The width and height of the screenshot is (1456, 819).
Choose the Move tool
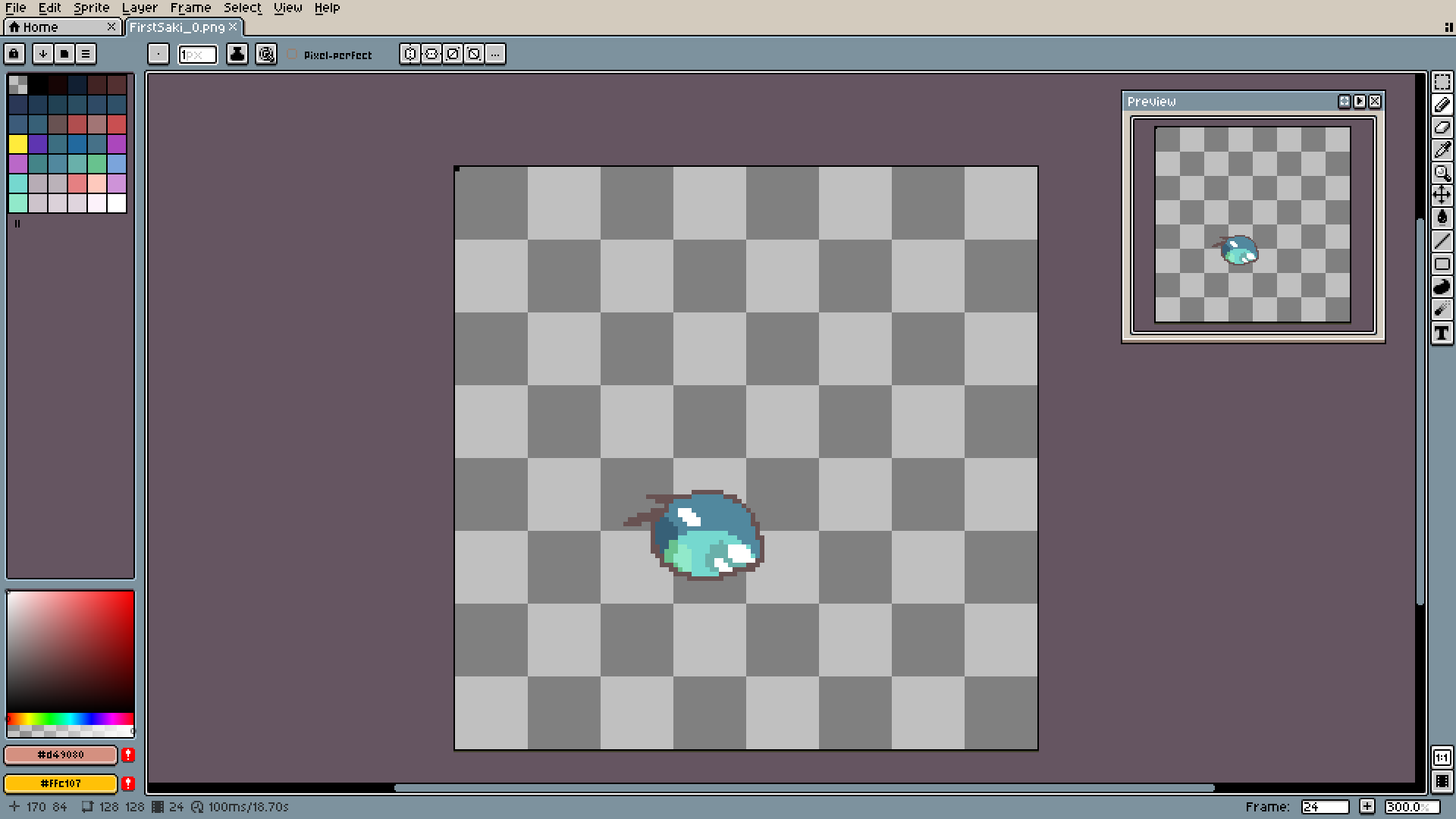(x=1442, y=196)
